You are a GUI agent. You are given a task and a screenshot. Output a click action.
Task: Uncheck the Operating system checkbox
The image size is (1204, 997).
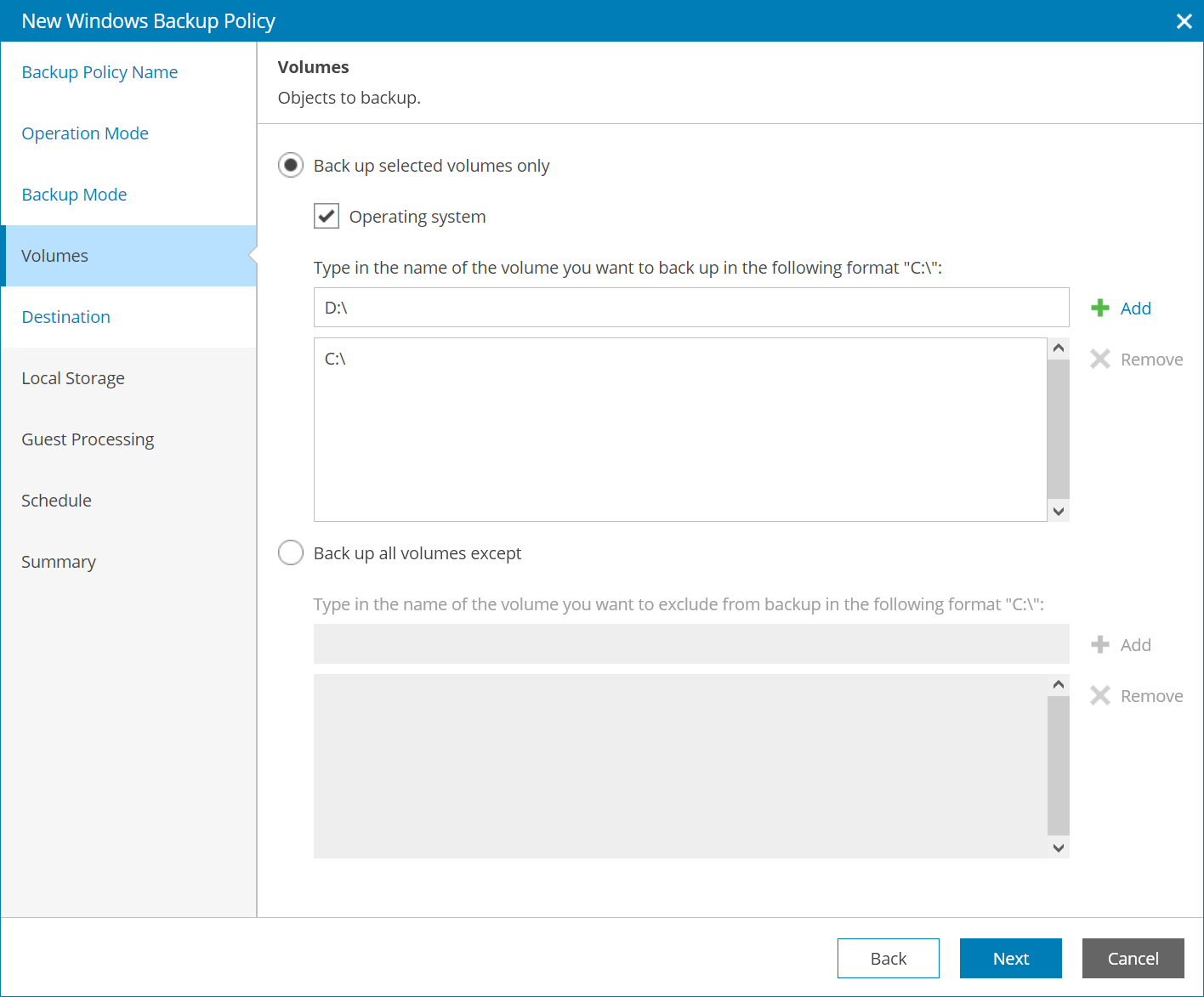327,216
